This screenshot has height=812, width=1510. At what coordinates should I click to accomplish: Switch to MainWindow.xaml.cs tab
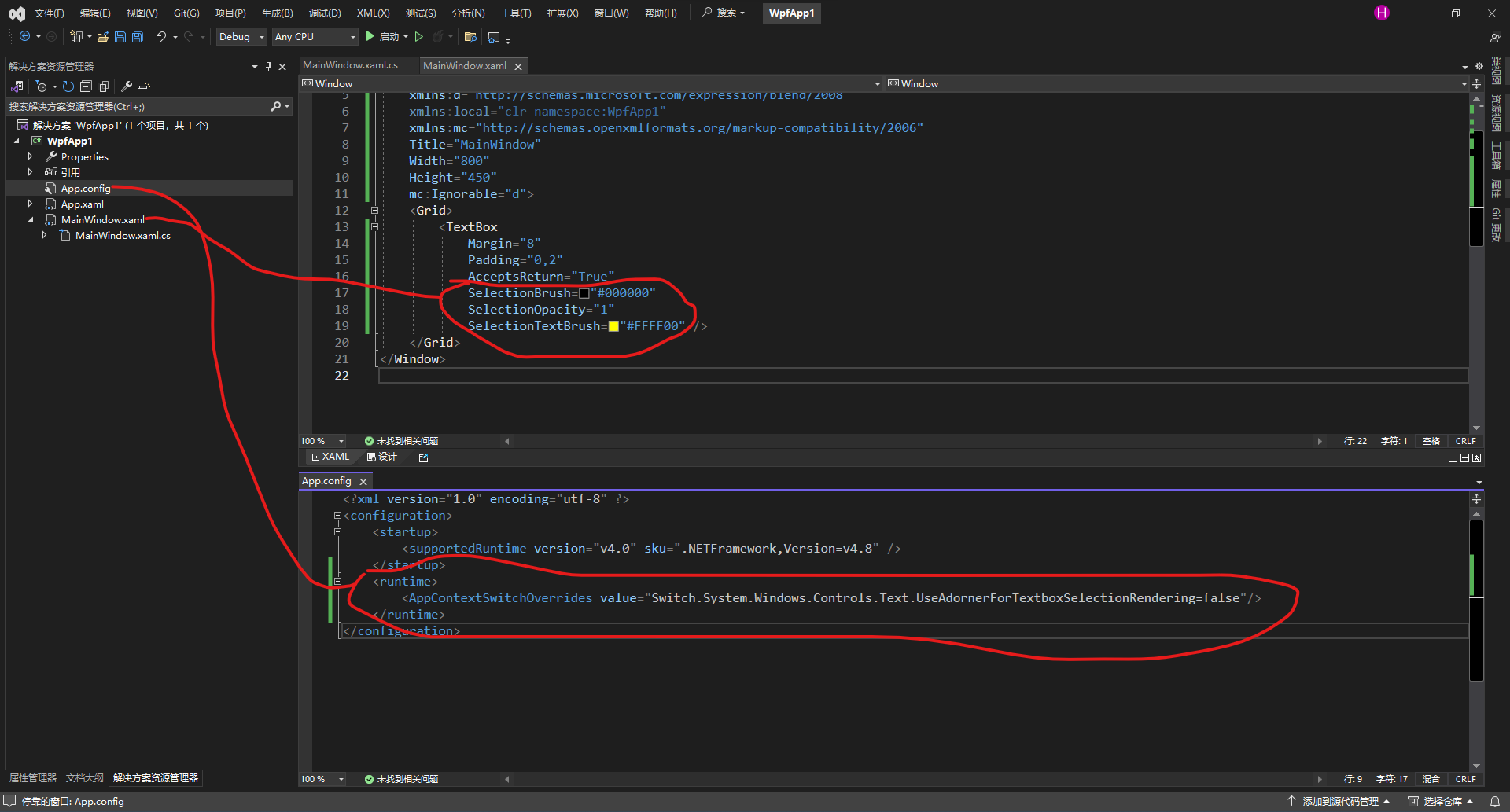350,65
